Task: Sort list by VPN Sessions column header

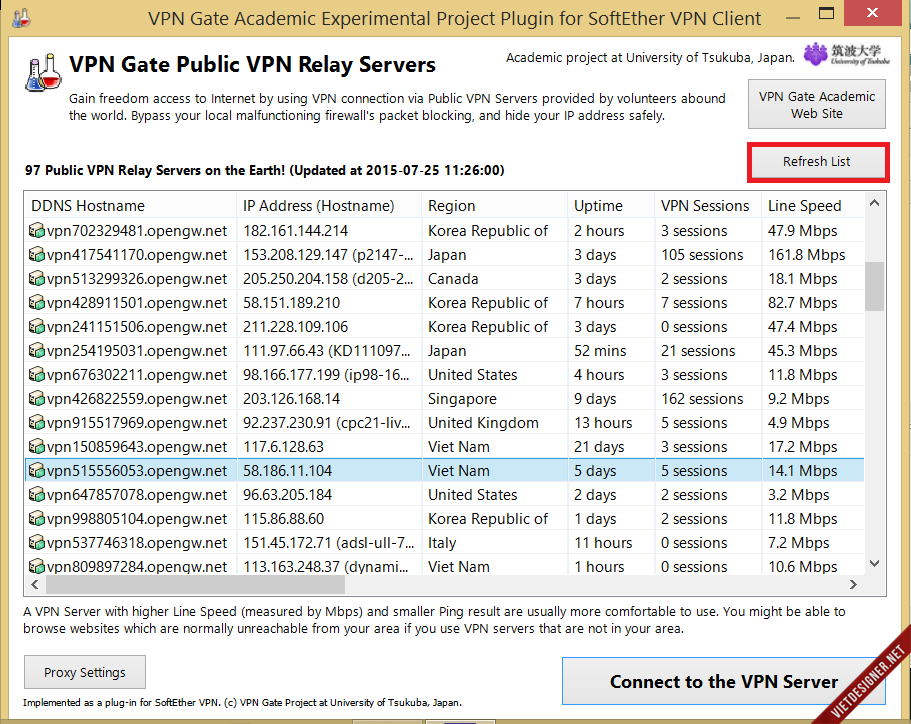Action: pyautogui.click(x=708, y=206)
